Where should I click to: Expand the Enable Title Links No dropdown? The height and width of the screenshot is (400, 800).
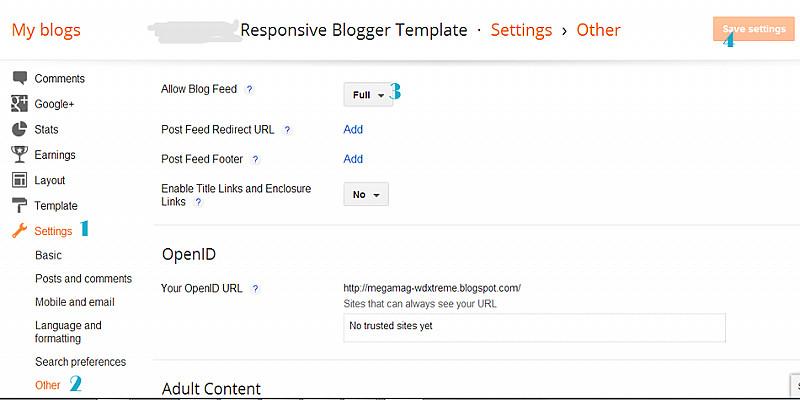coord(365,195)
